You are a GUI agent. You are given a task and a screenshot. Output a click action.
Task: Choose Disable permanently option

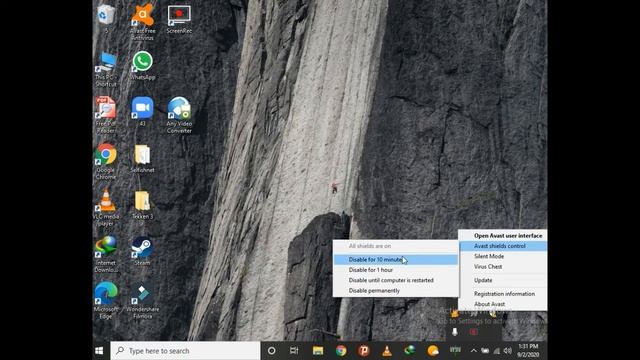click(x=396, y=291)
